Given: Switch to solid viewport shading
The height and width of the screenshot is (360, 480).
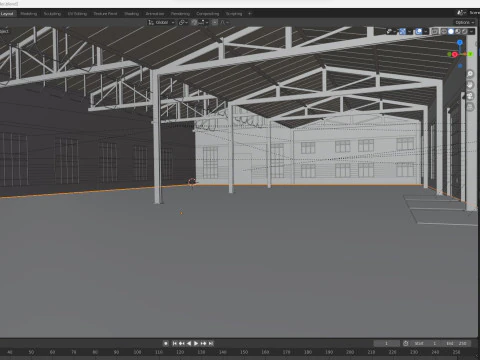Looking at the screenshot, I should point(451,31).
